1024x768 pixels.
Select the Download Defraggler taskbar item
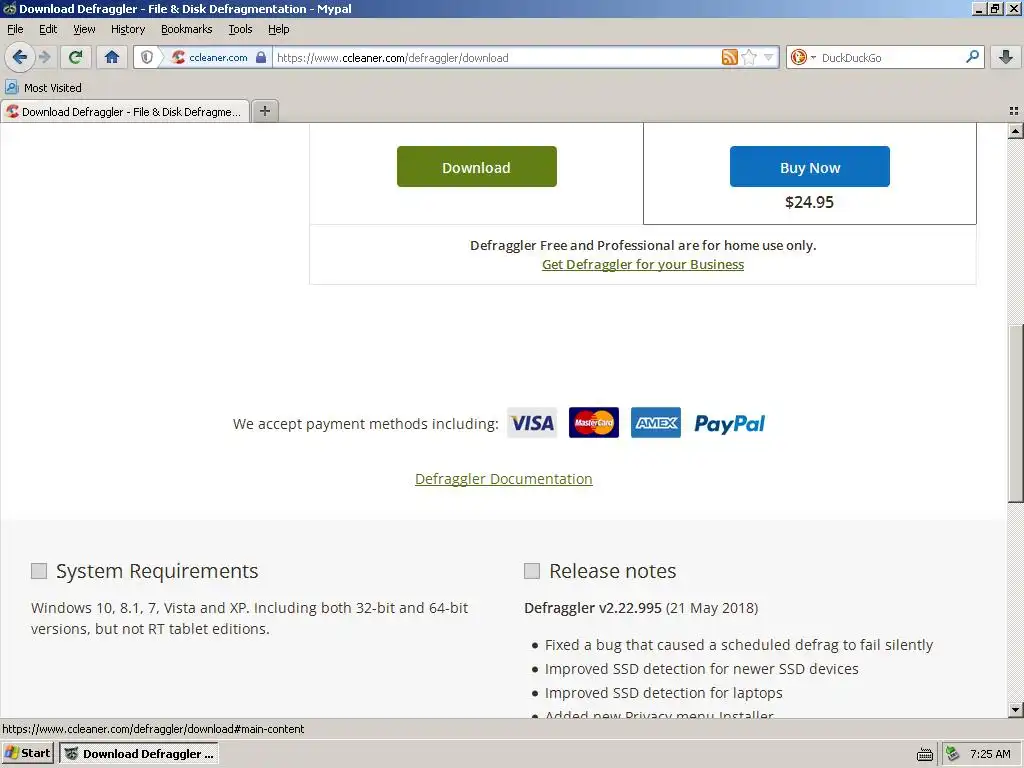[x=139, y=754]
